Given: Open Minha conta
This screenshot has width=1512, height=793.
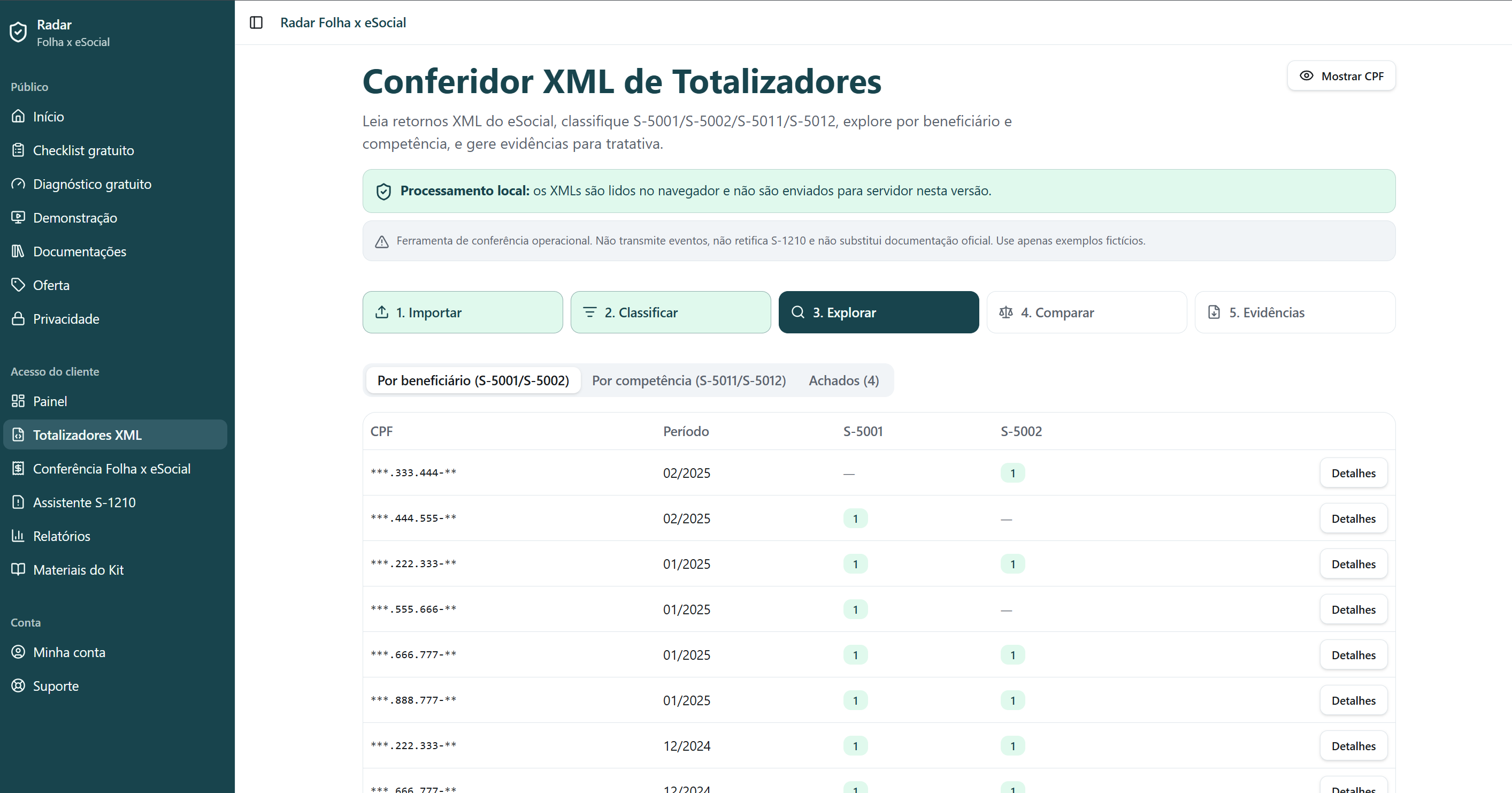Looking at the screenshot, I should tap(115, 652).
